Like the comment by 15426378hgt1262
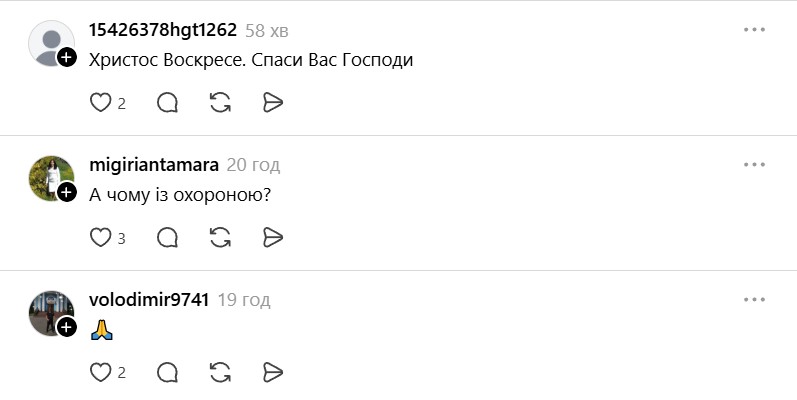797x400 pixels. click(x=101, y=102)
